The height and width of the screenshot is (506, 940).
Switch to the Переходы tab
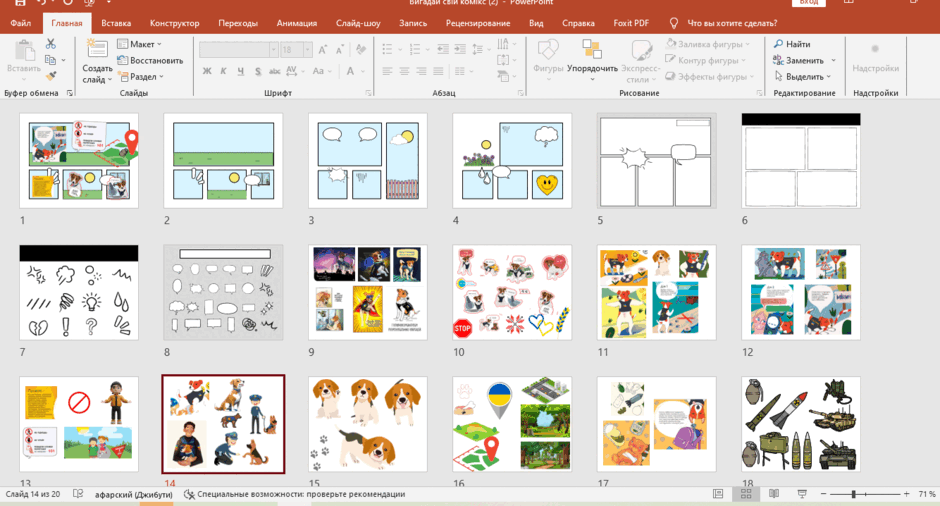(x=238, y=23)
